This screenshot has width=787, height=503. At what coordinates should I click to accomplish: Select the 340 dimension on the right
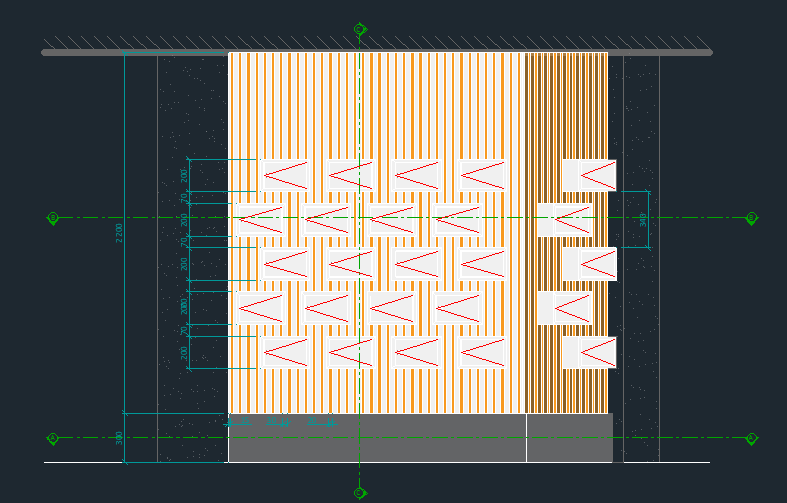643,219
